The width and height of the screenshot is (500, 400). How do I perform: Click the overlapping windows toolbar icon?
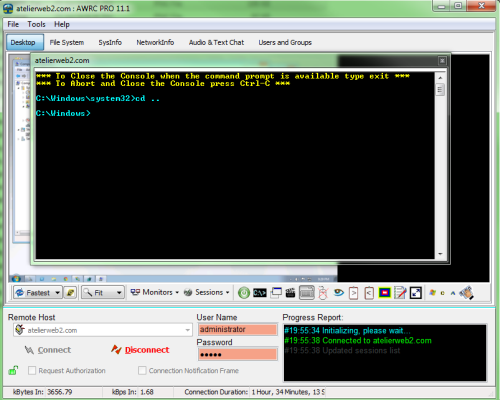tap(276, 293)
